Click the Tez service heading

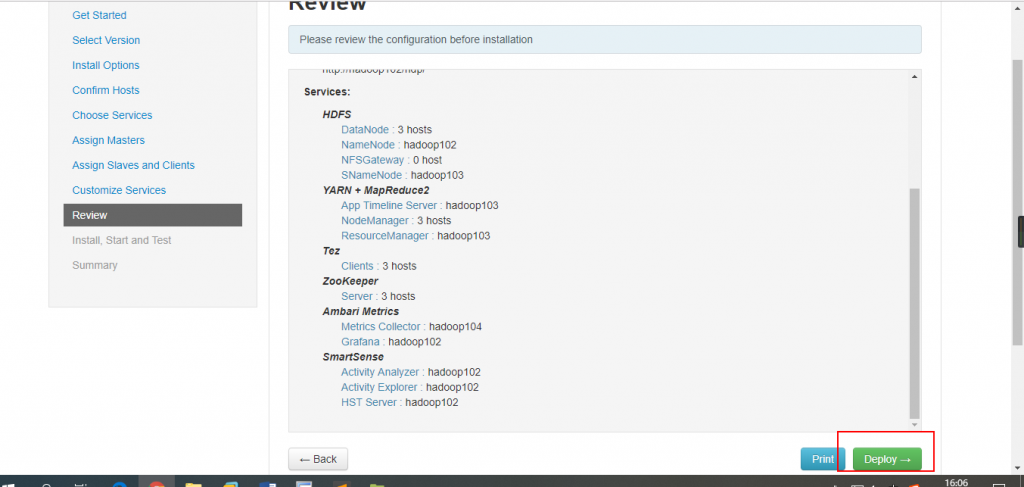coord(331,251)
